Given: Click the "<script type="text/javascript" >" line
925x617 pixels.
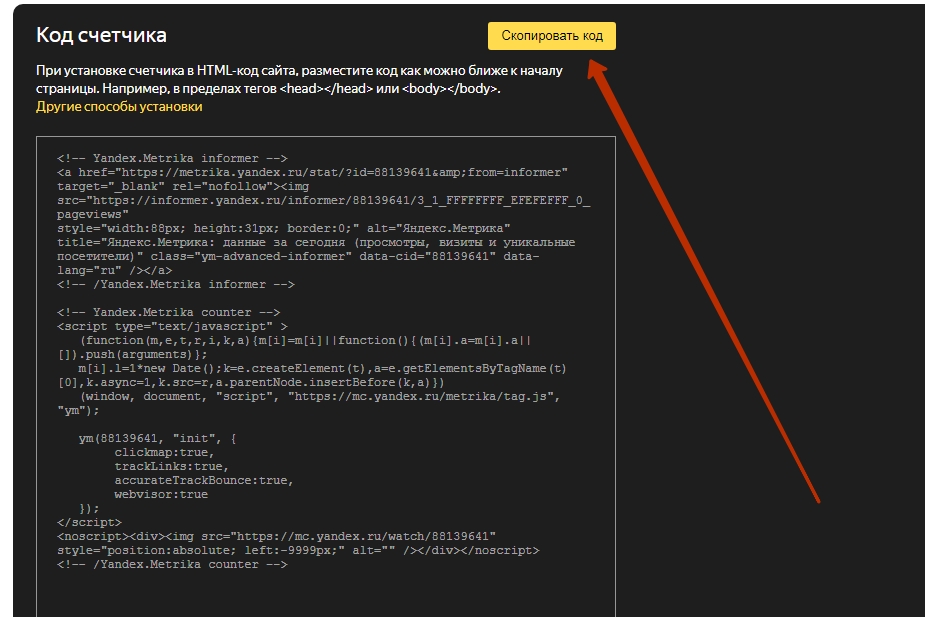Looking at the screenshot, I should 172,326.
